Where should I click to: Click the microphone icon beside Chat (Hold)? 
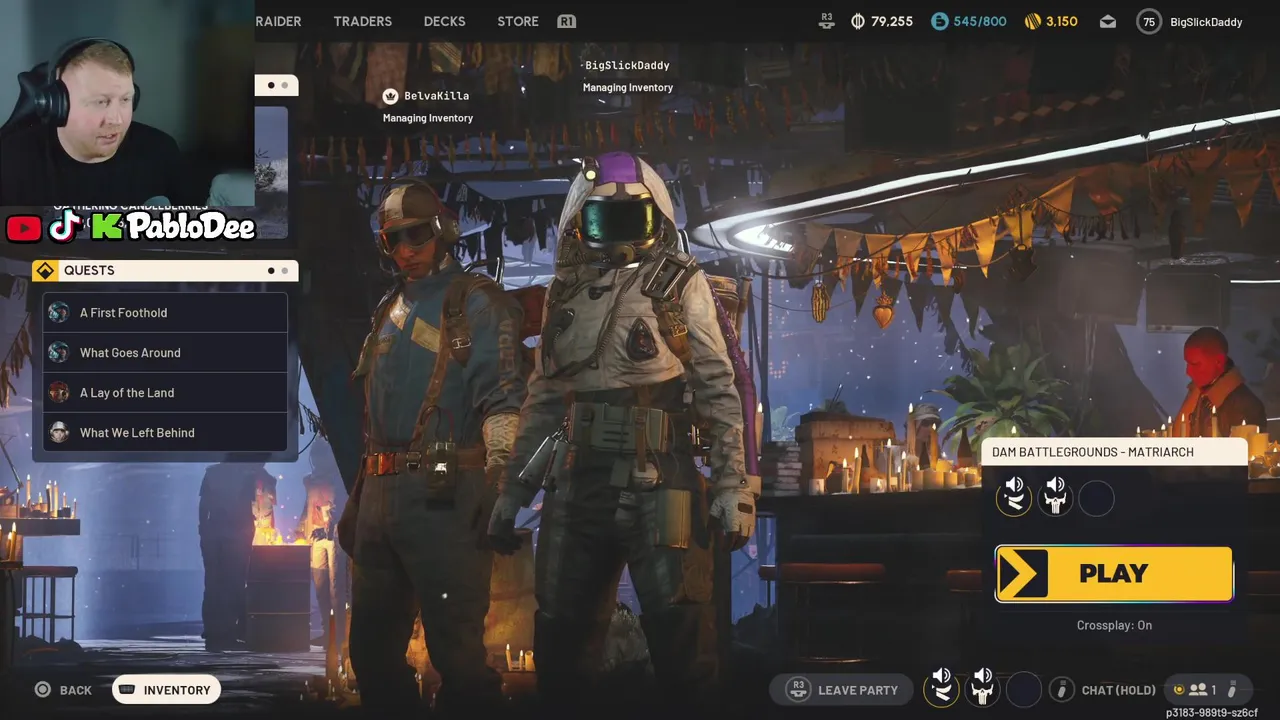coord(1062,690)
